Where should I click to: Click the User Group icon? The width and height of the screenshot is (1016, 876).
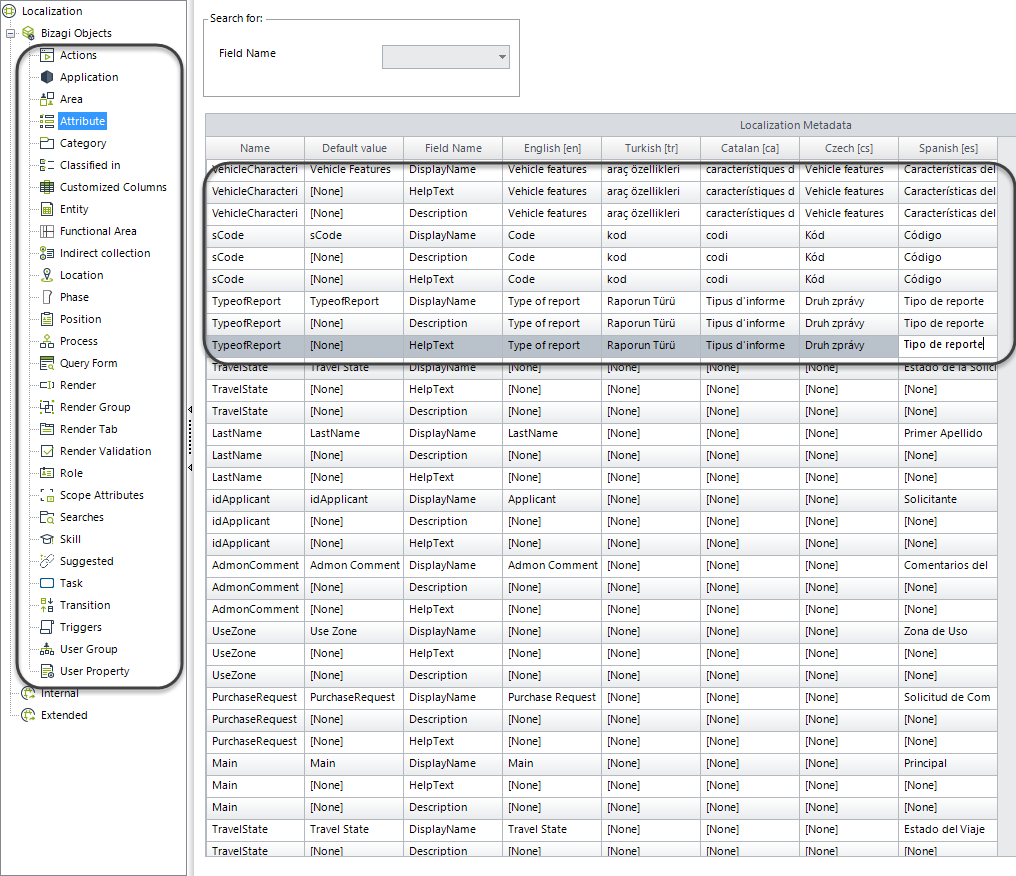[x=47, y=650]
